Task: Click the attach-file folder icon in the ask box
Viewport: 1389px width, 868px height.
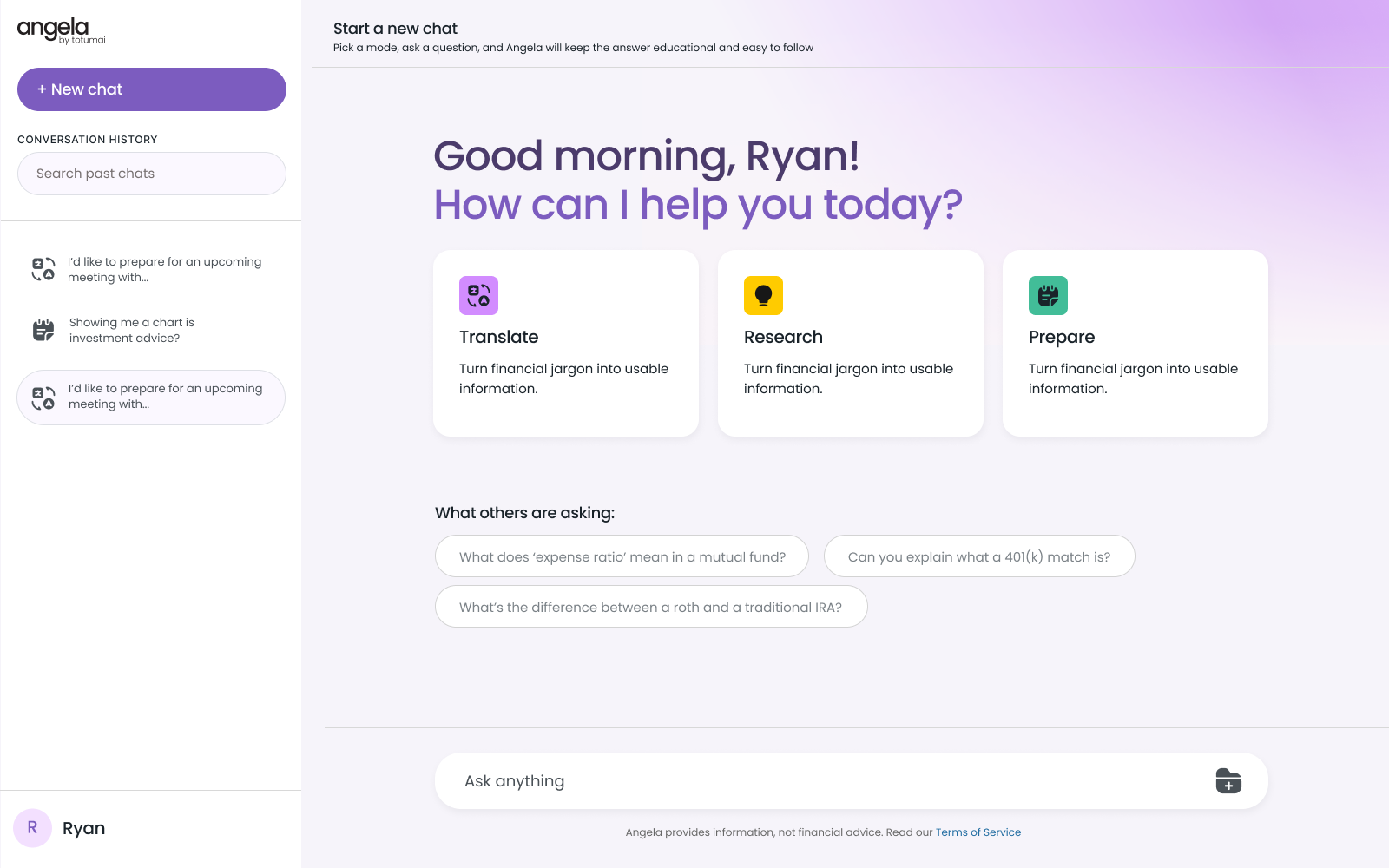Action: click(1228, 781)
